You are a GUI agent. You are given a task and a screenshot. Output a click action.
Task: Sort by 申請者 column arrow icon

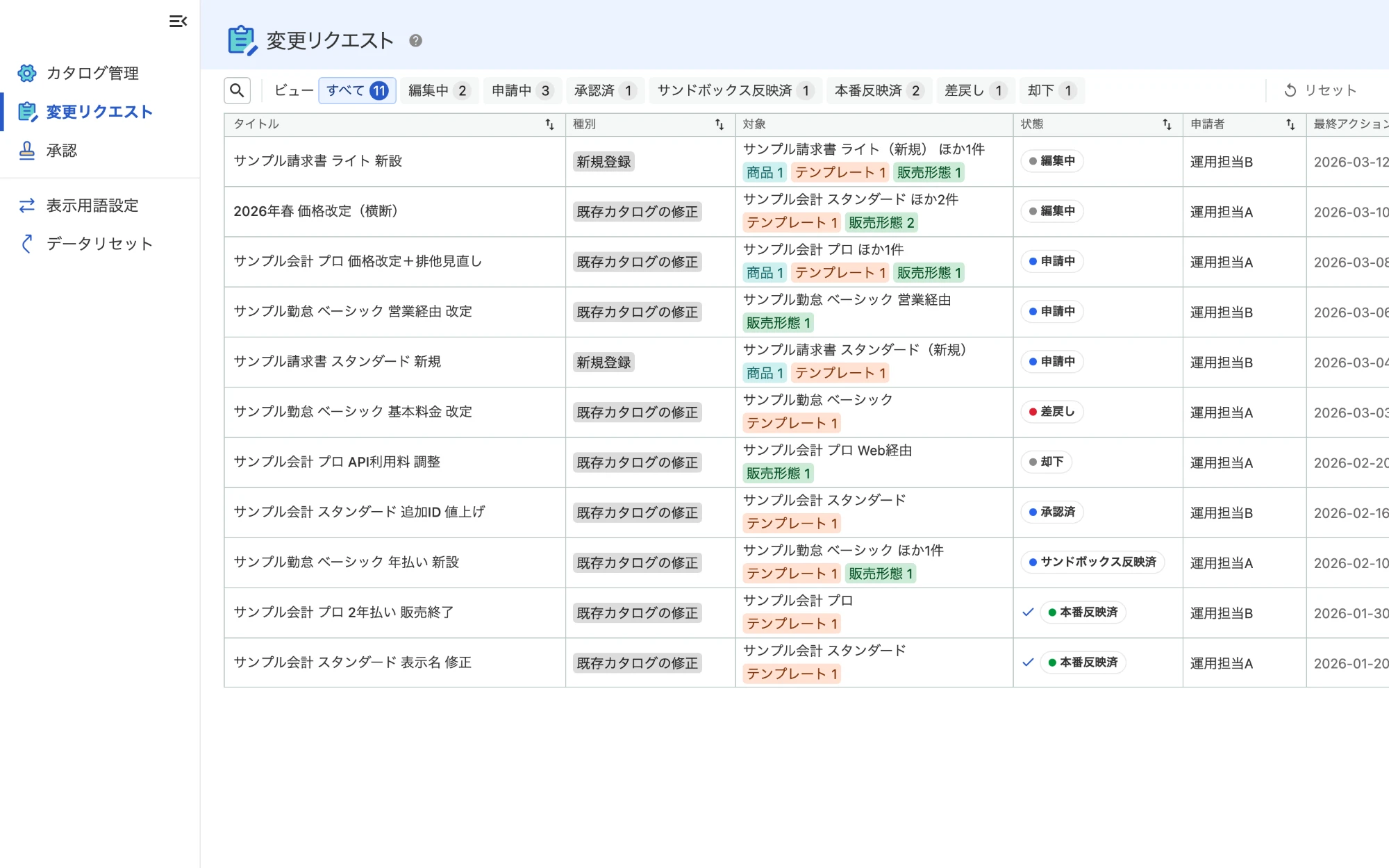click(x=1290, y=124)
